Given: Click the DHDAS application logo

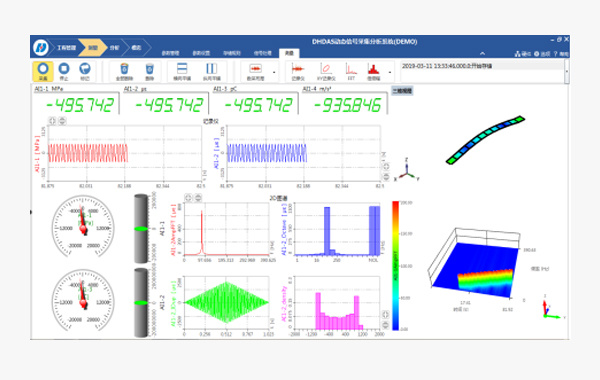Looking at the screenshot, I should [x=40, y=47].
